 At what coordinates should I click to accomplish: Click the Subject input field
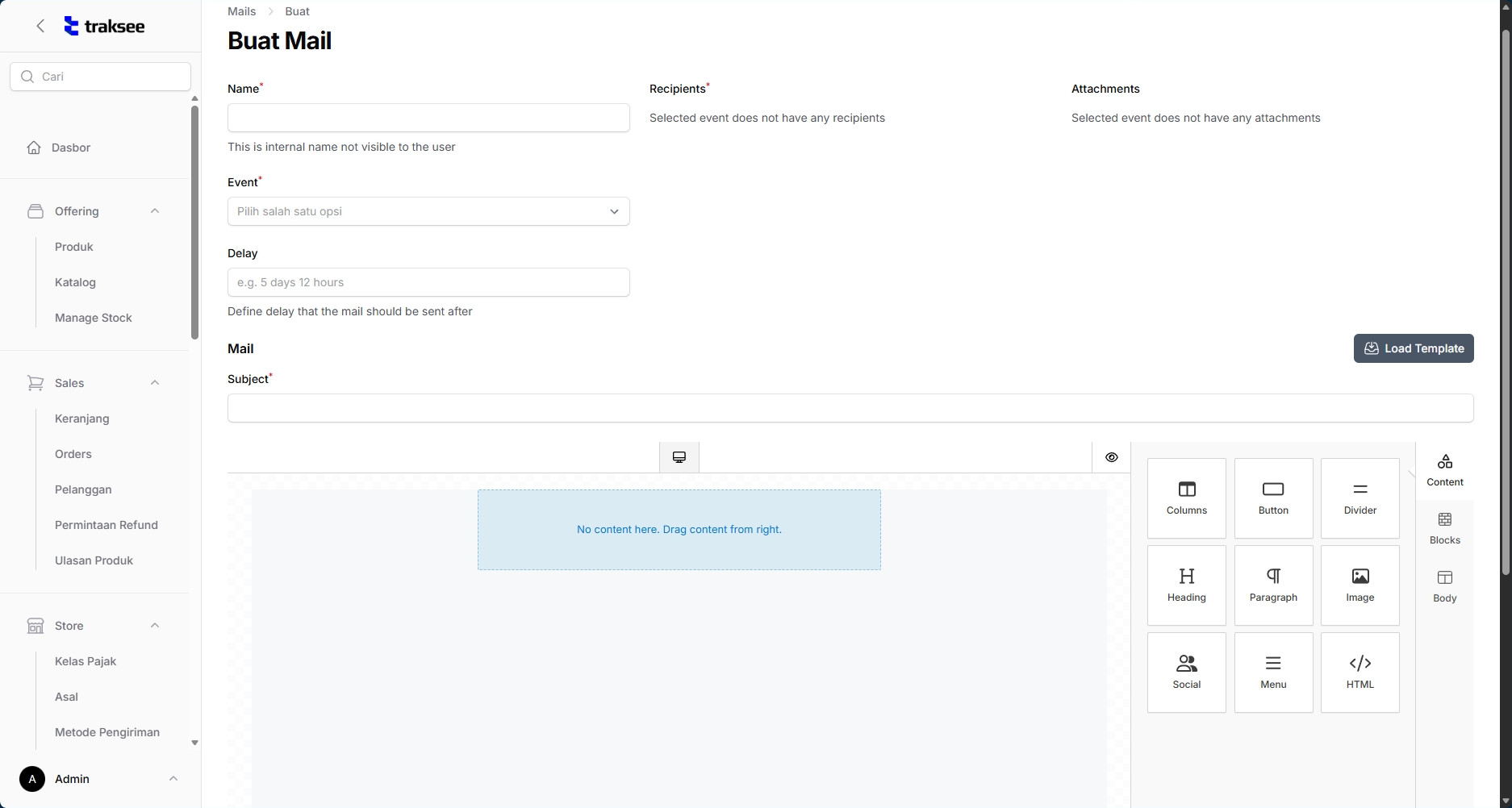click(x=850, y=408)
